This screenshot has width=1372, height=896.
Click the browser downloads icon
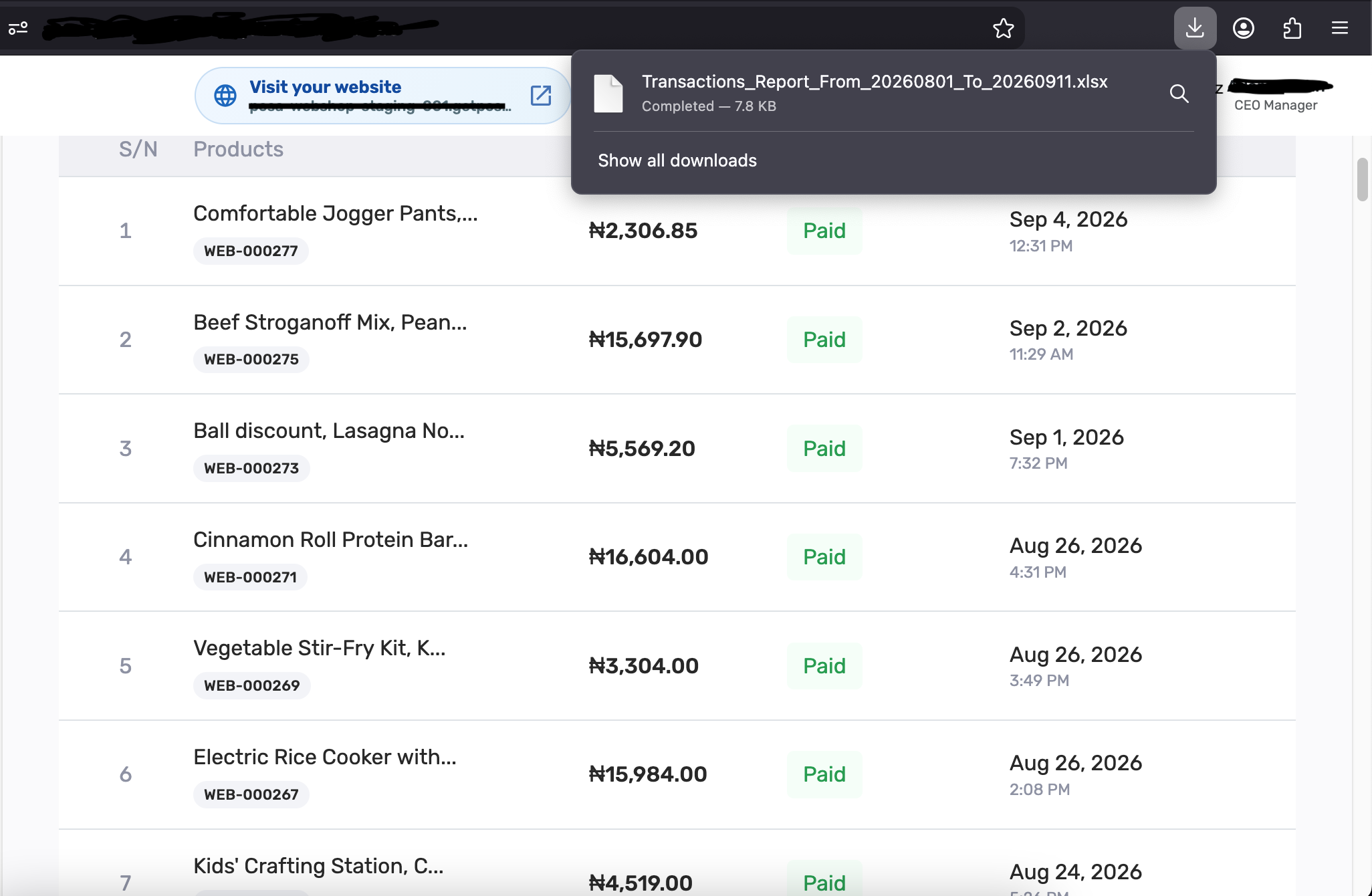(x=1195, y=28)
